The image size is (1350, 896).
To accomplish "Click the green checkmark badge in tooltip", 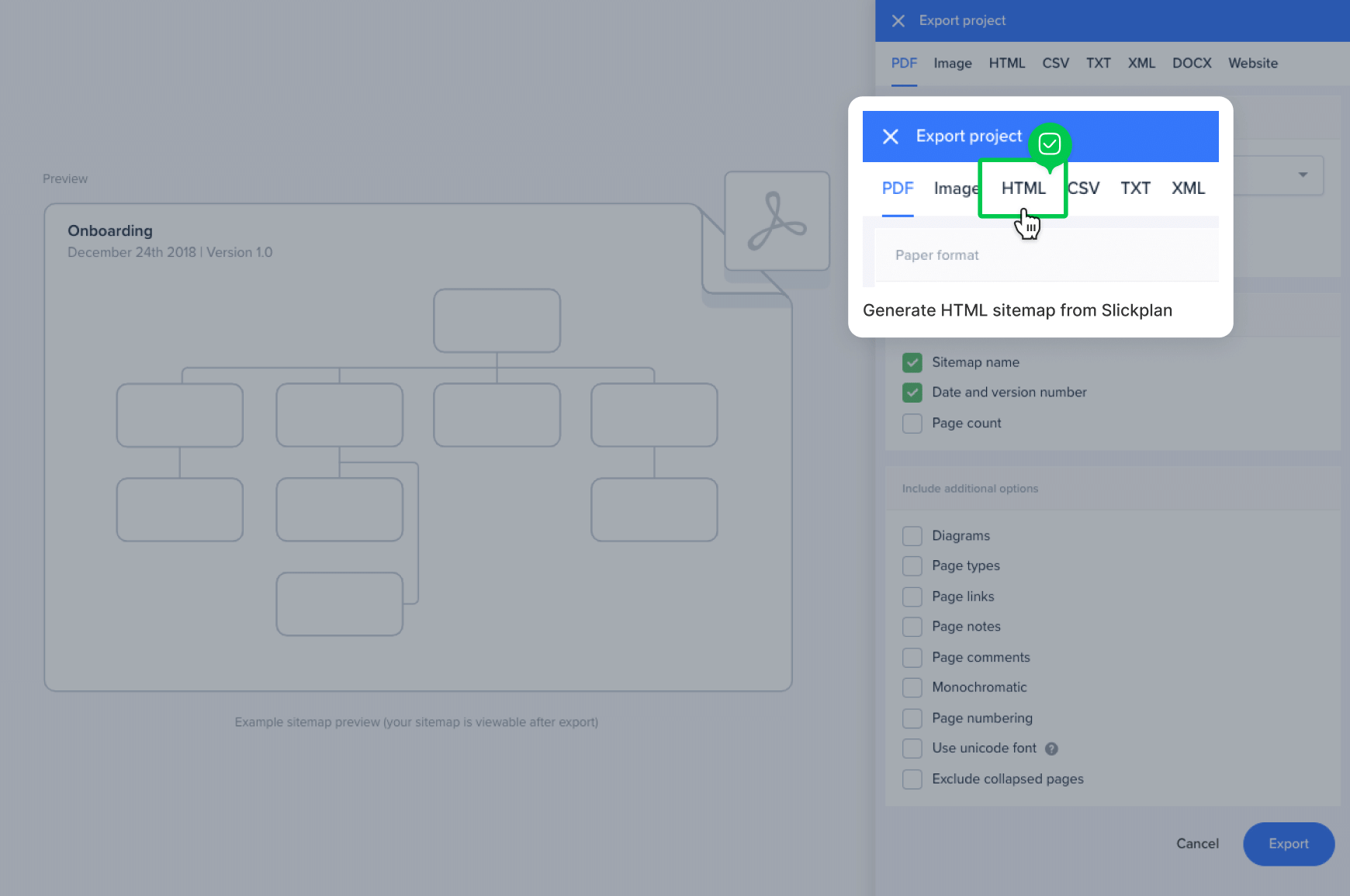I will click(1050, 144).
